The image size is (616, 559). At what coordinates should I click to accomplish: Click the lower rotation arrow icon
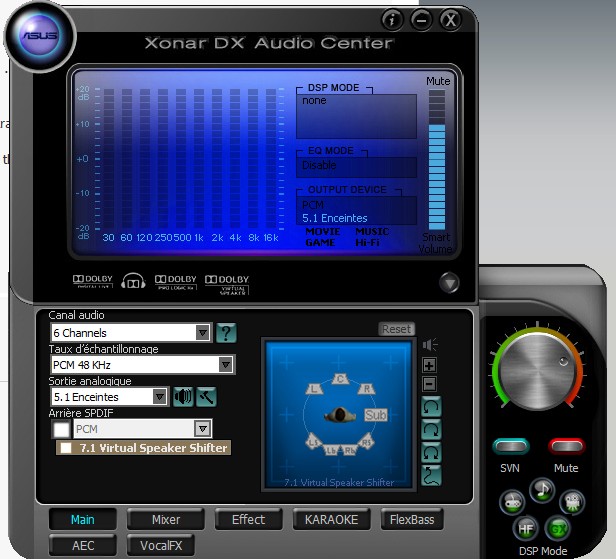coord(431,453)
